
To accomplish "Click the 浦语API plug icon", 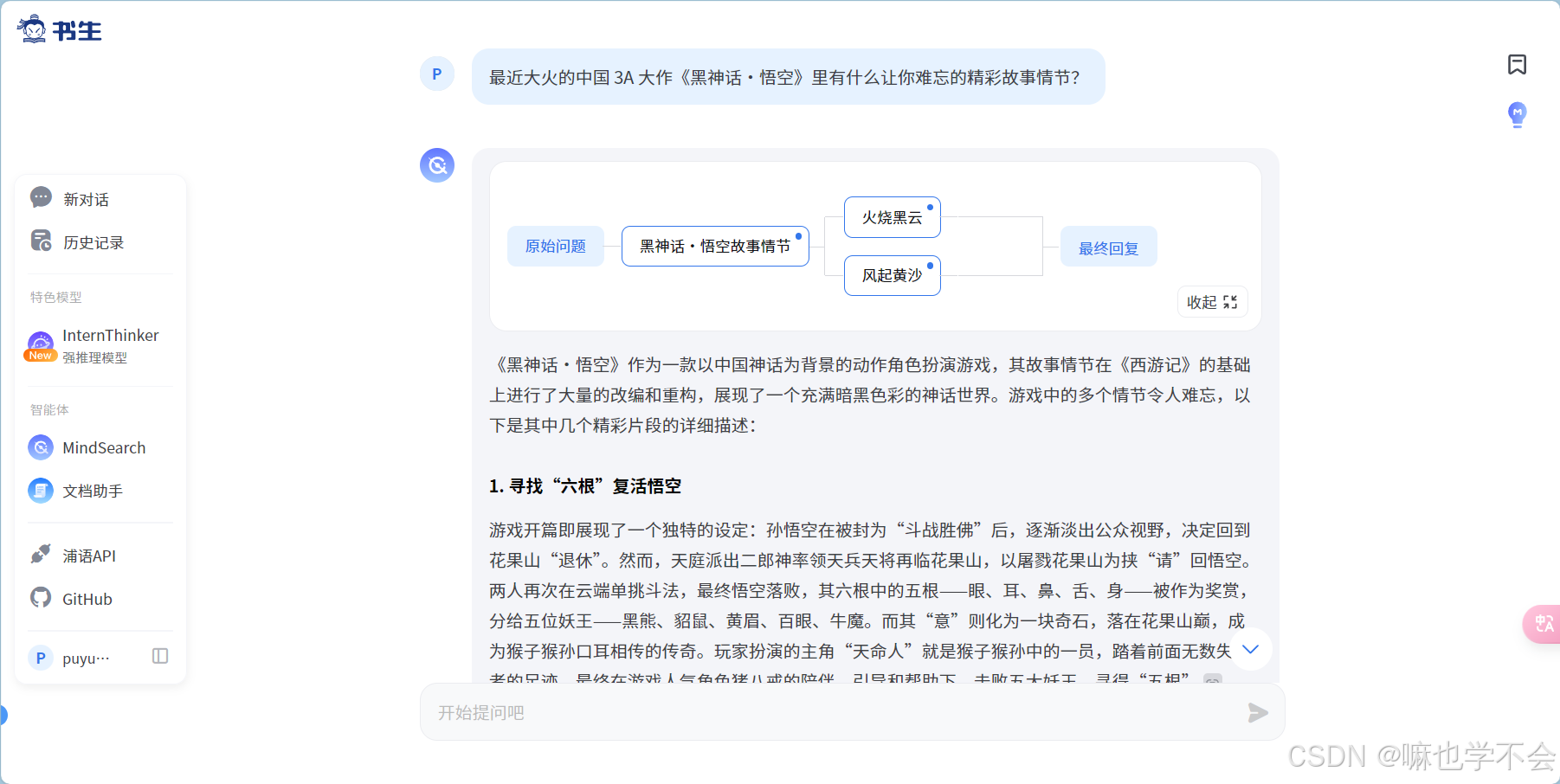I will [x=41, y=554].
